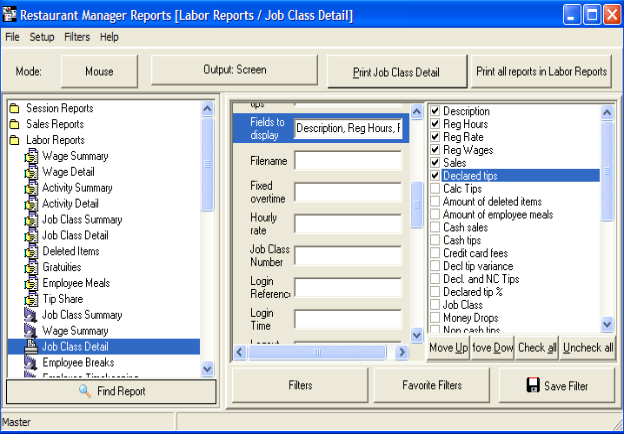Toggle the Declared tips checkbox
This screenshot has height=434, width=624.
(435, 175)
